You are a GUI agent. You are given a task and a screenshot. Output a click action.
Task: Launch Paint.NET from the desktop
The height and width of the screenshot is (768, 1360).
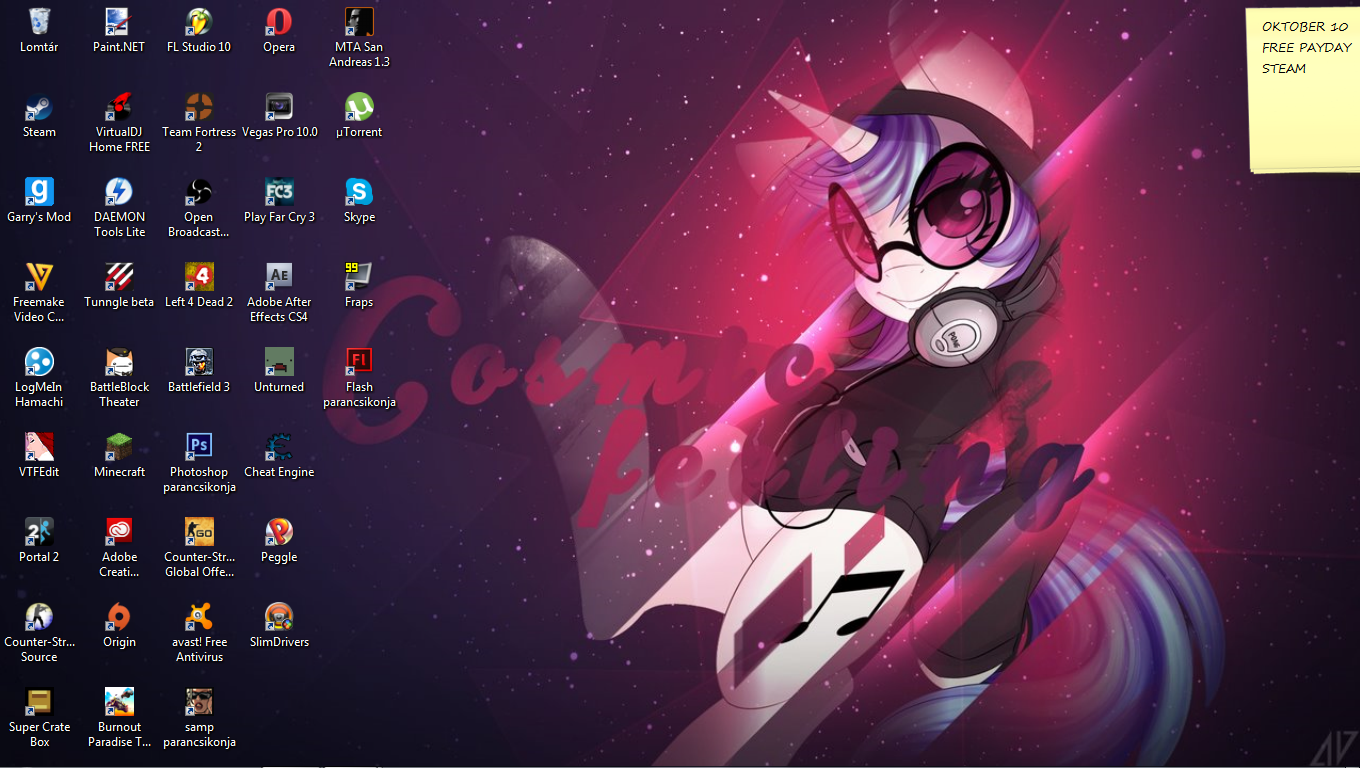(119, 21)
